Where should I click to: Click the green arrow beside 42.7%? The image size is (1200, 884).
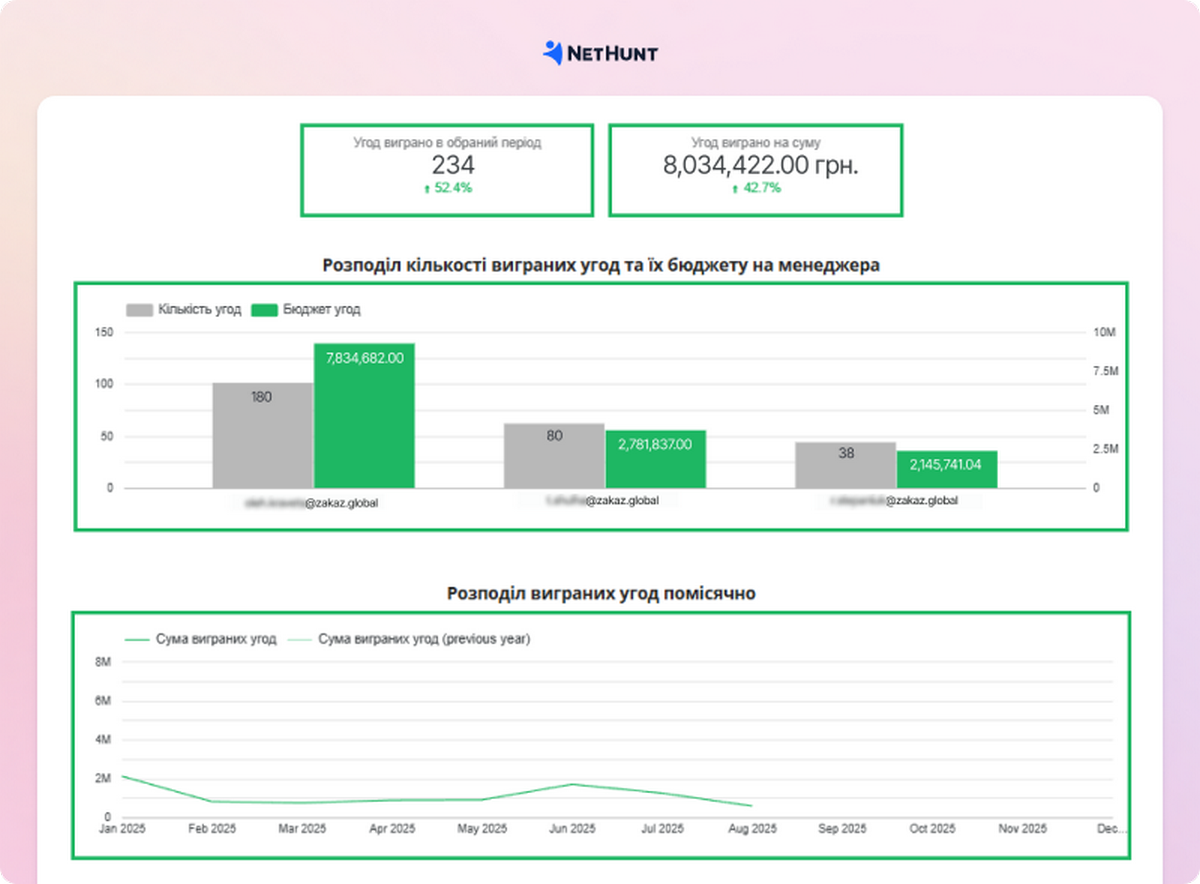click(735, 188)
